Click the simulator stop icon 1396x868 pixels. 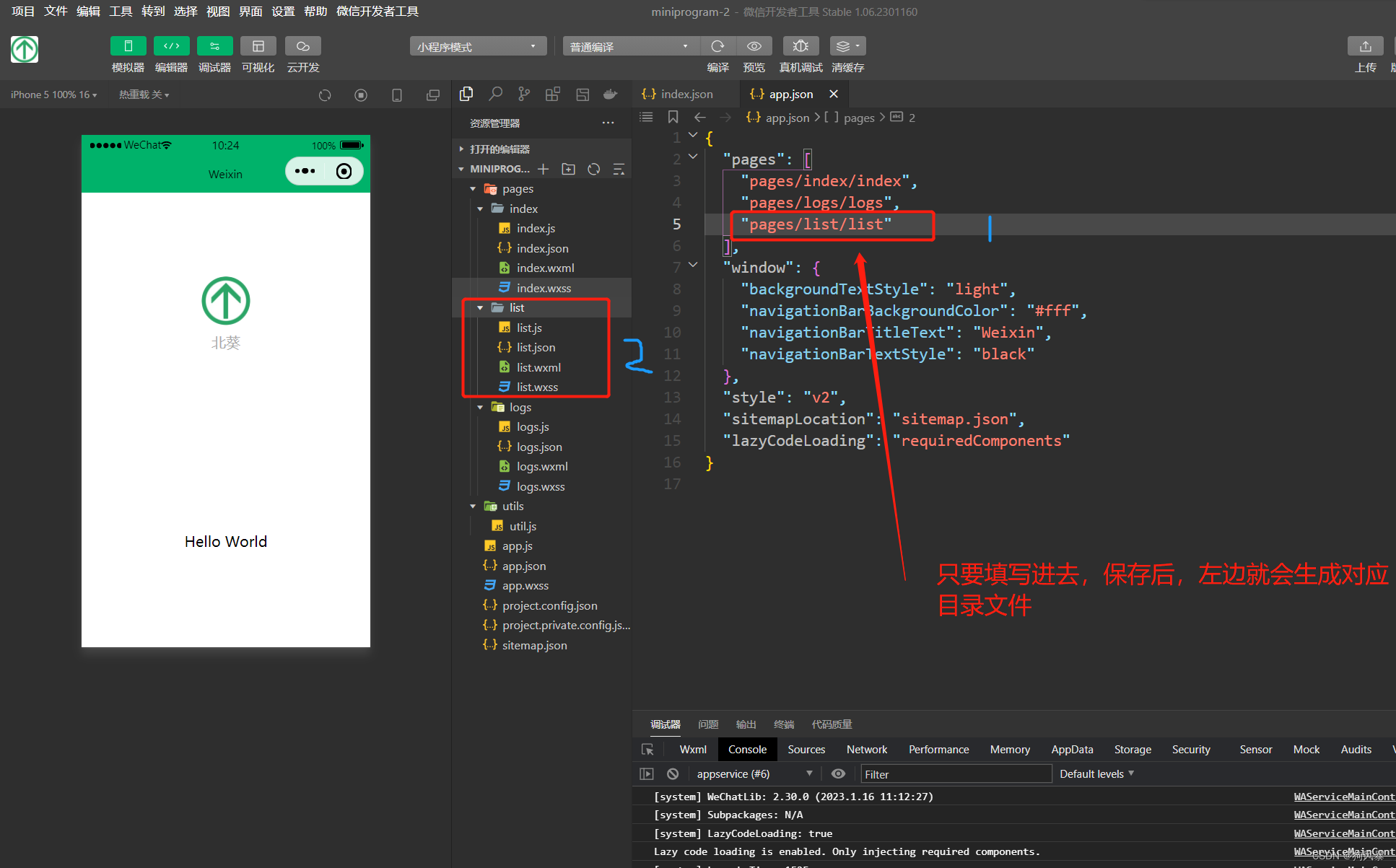click(361, 95)
